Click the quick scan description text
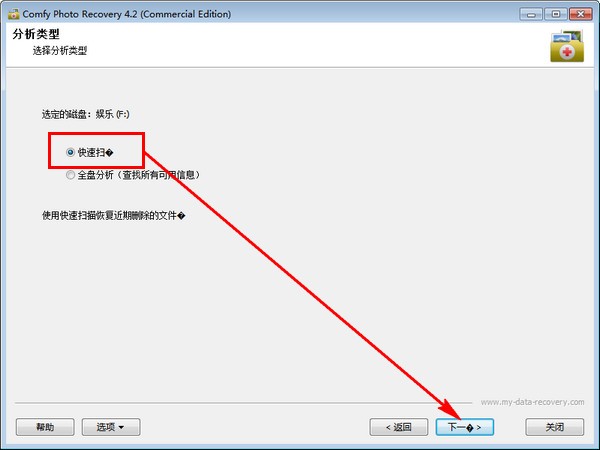The height and width of the screenshot is (450, 600). tap(113, 215)
